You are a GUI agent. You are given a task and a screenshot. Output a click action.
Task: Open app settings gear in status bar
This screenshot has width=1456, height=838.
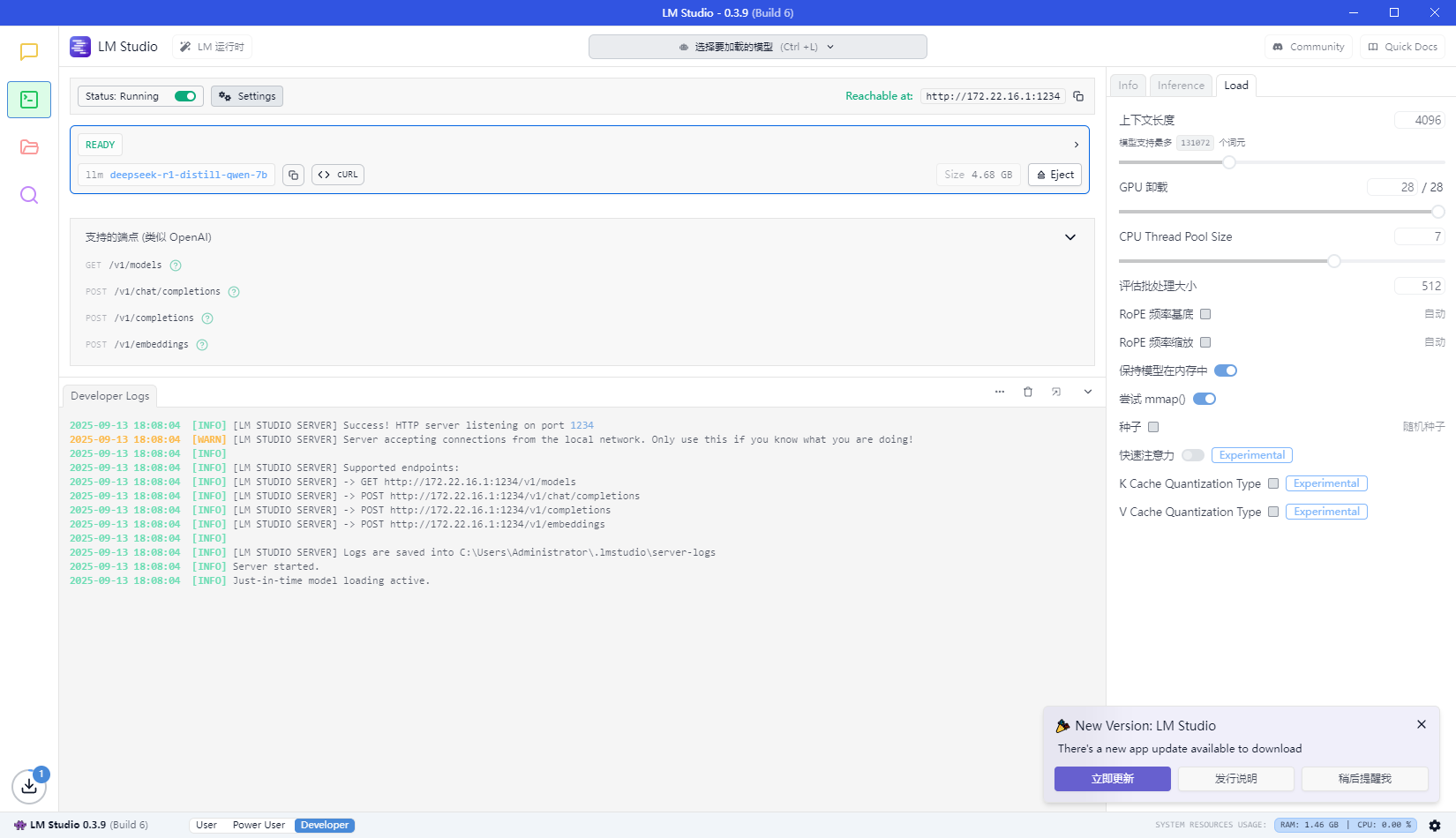[1435, 826]
